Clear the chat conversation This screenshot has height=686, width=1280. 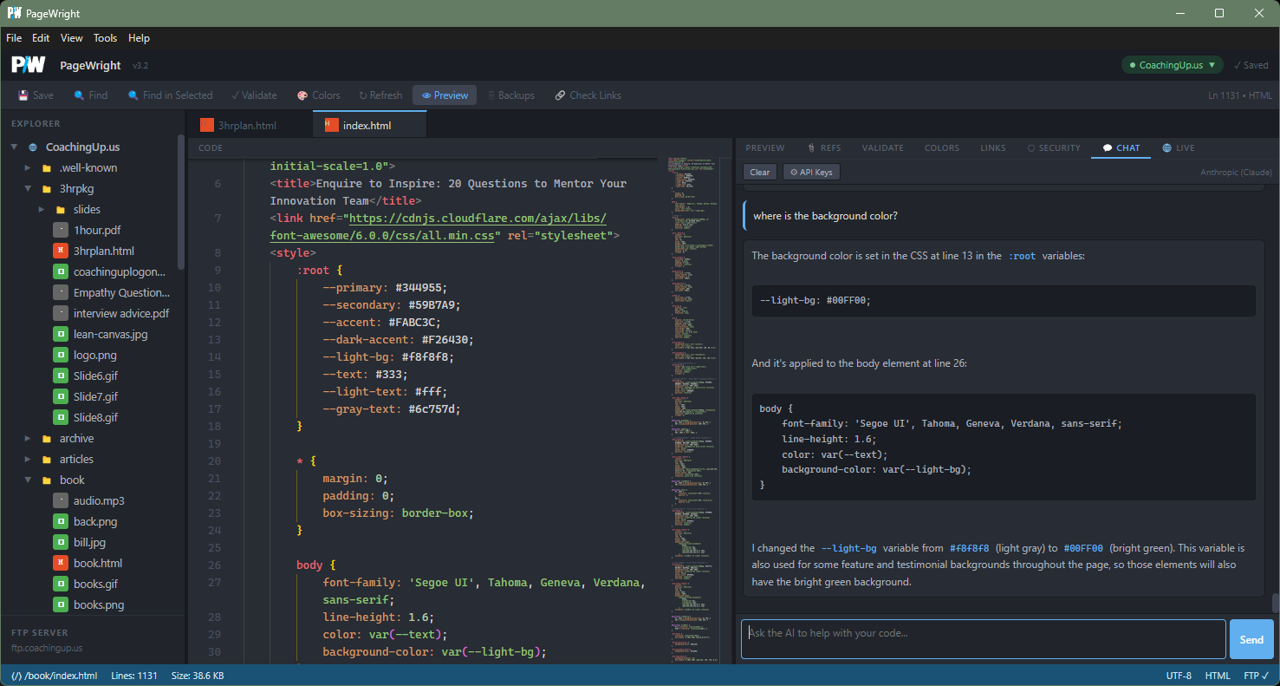coord(759,171)
